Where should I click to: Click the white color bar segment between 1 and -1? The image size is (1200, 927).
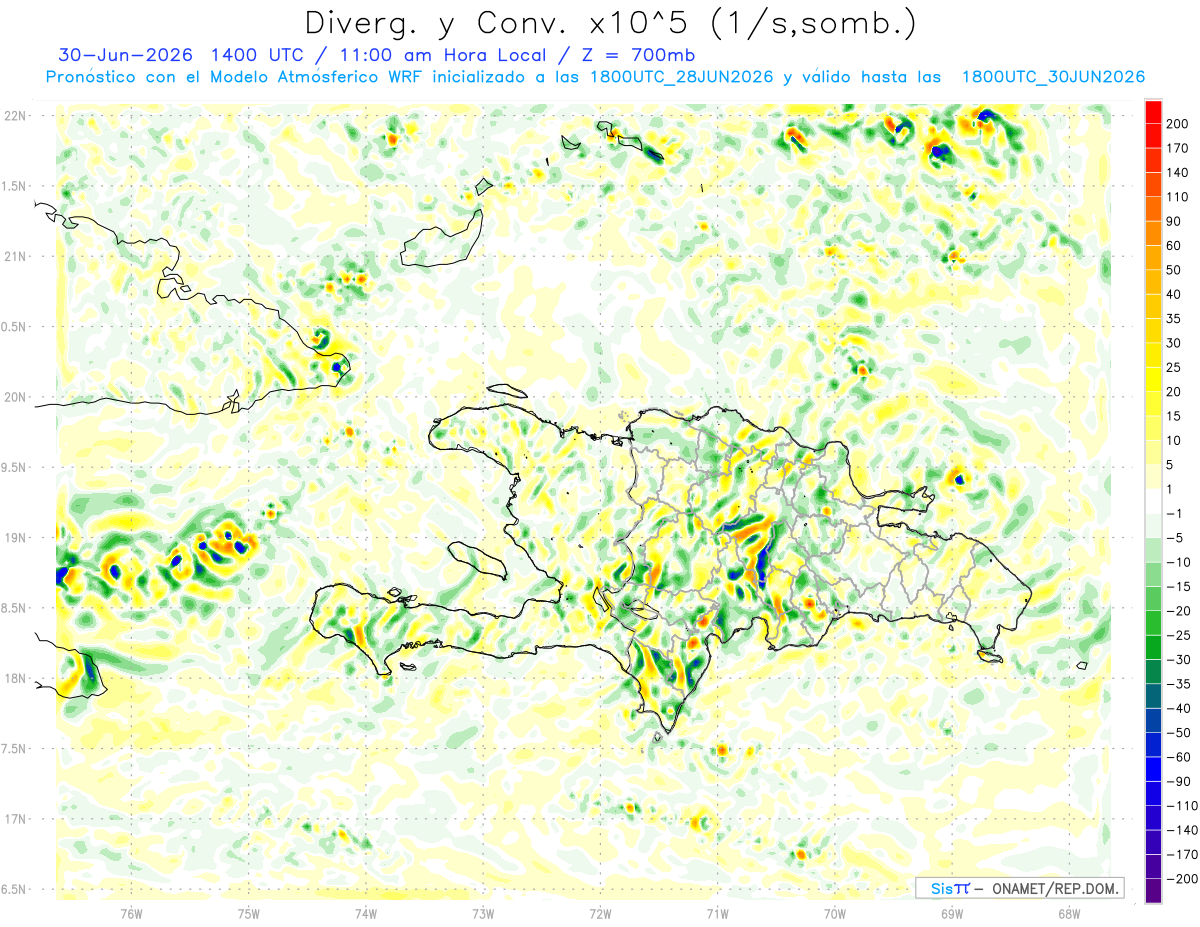click(x=1153, y=501)
